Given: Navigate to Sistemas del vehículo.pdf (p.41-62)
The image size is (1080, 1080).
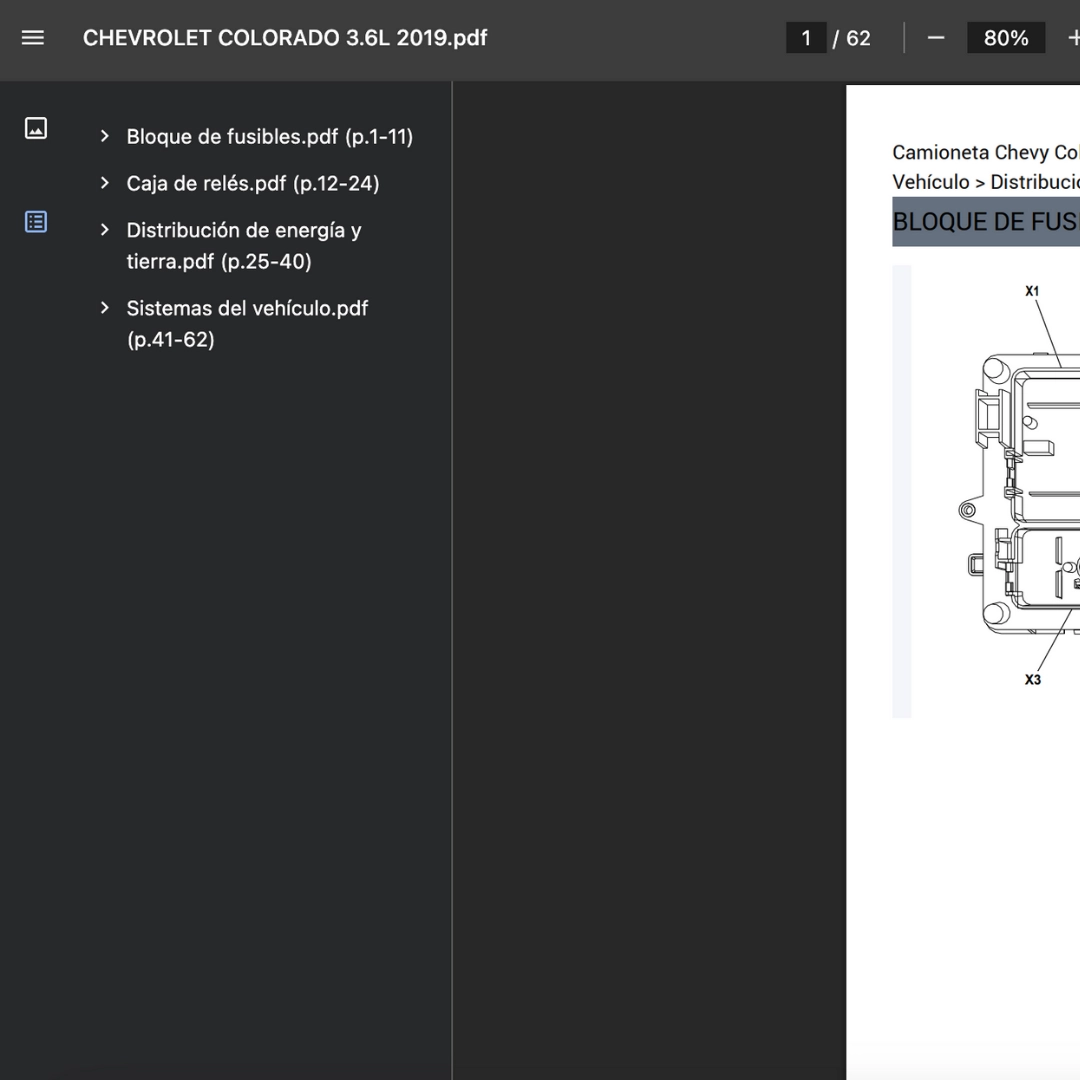Looking at the screenshot, I should pos(246,323).
